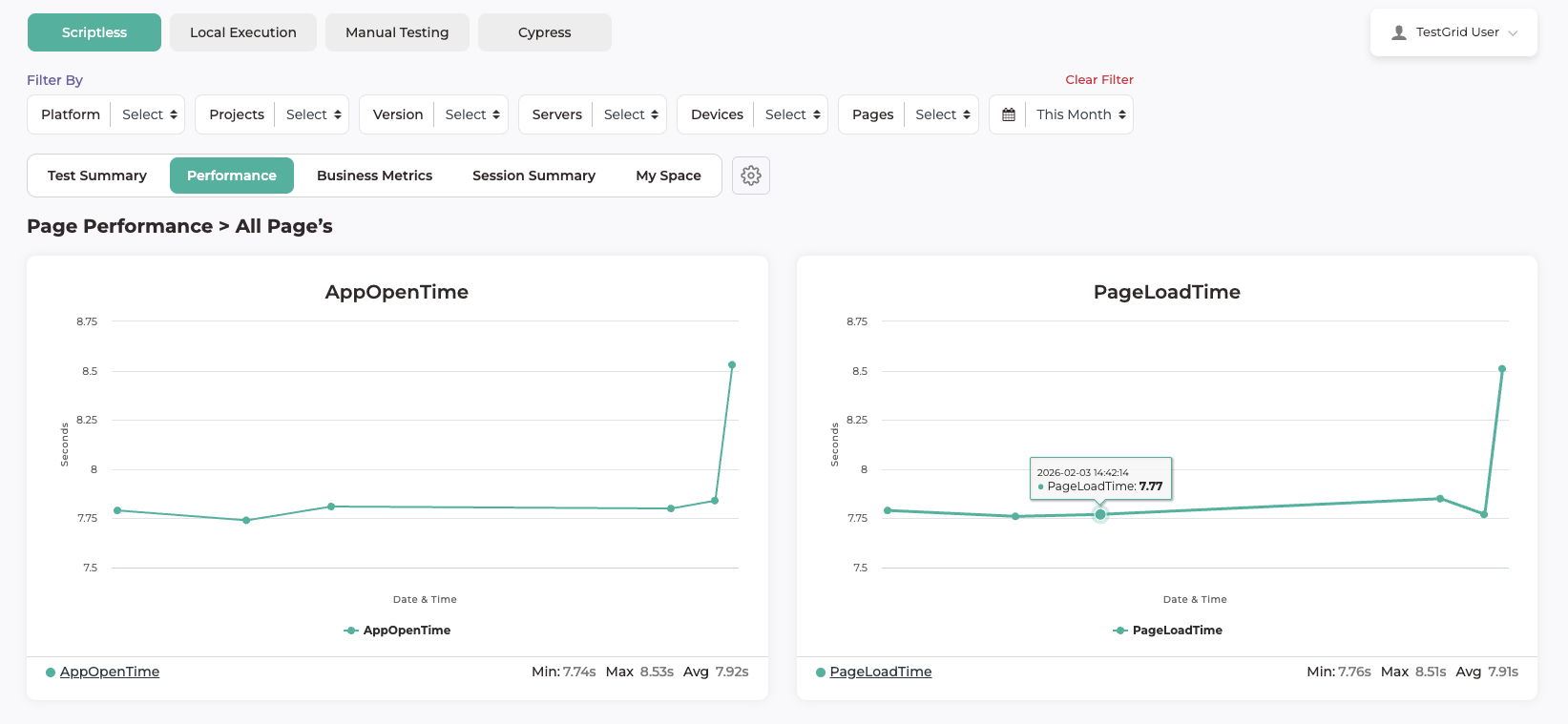Expand the TestGrid User account menu chevron

click(x=1513, y=32)
